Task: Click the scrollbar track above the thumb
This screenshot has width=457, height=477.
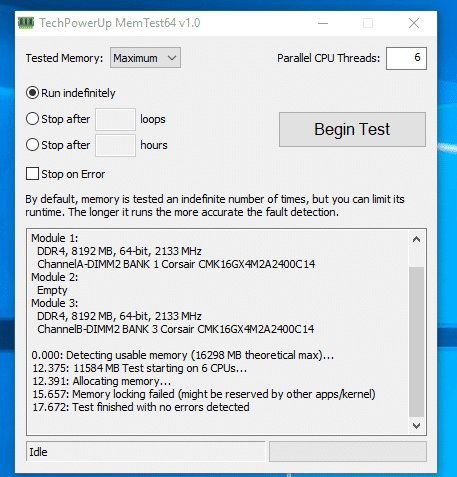Action: (x=416, y=257)
